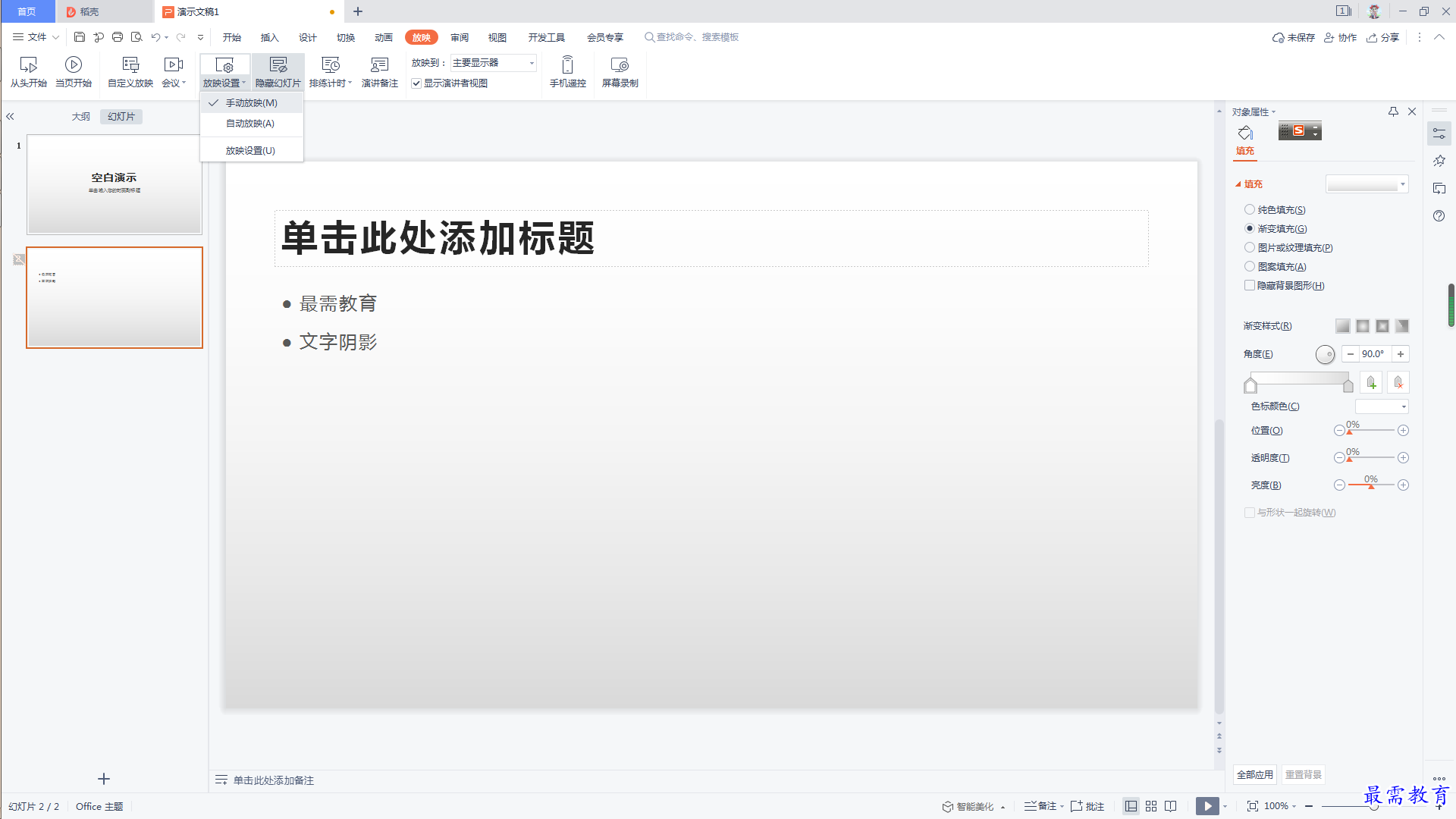The width and height of the screenshot is (1456, 819).
Task: Open speaker notes (演讲备注)
Action: (x=380, y=72)
